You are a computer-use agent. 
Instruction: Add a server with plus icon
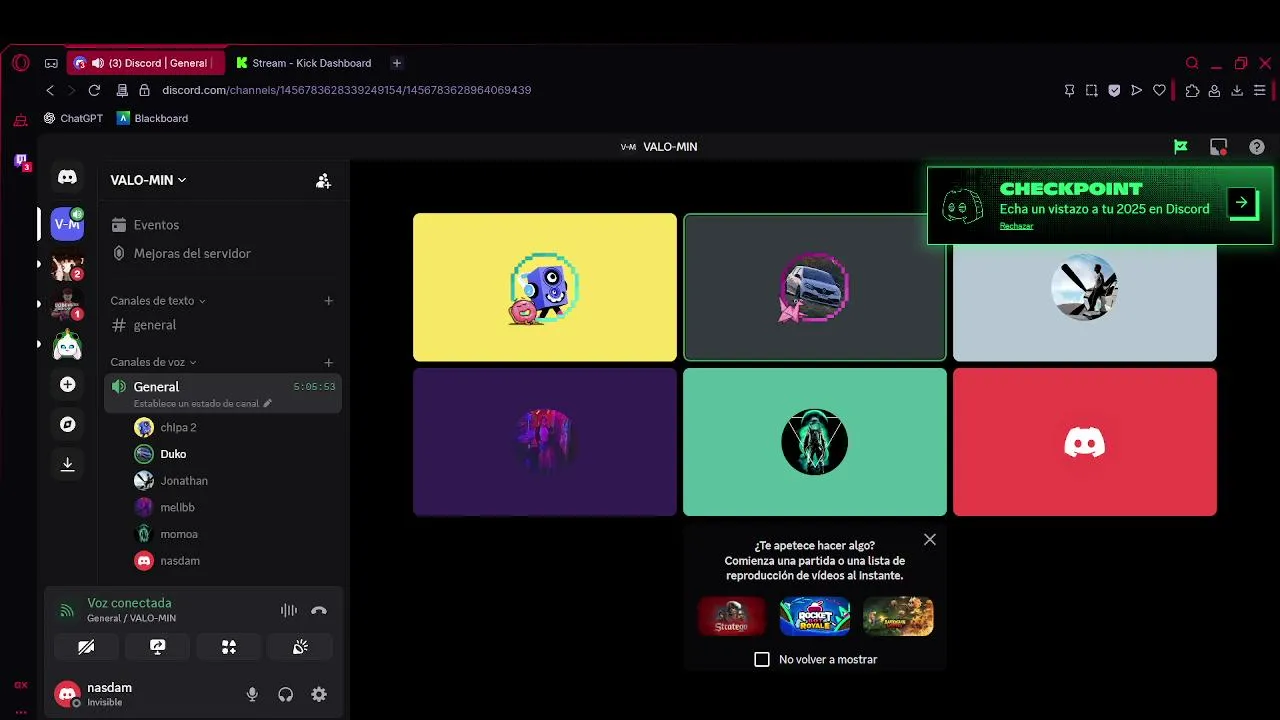pos(67,384)
